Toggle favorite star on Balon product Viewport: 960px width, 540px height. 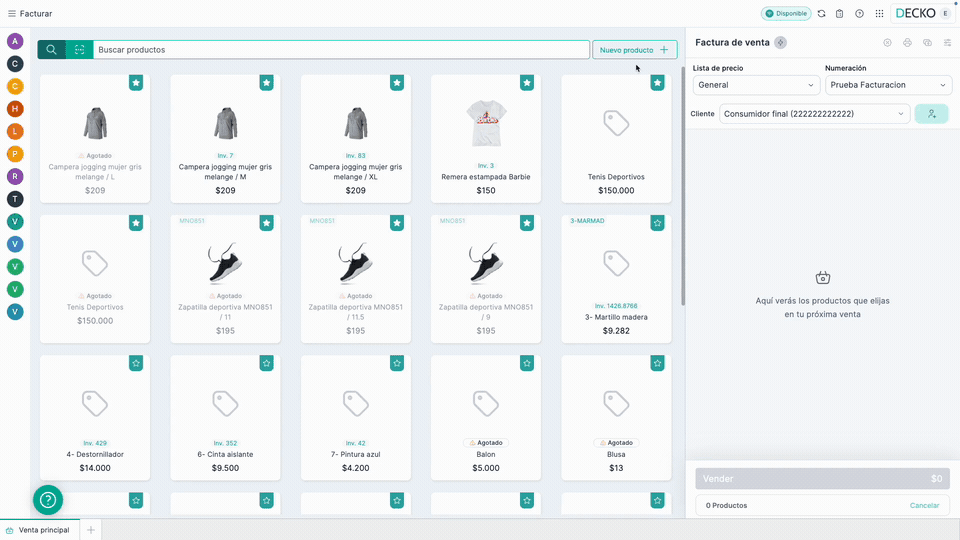pos(527,362)
